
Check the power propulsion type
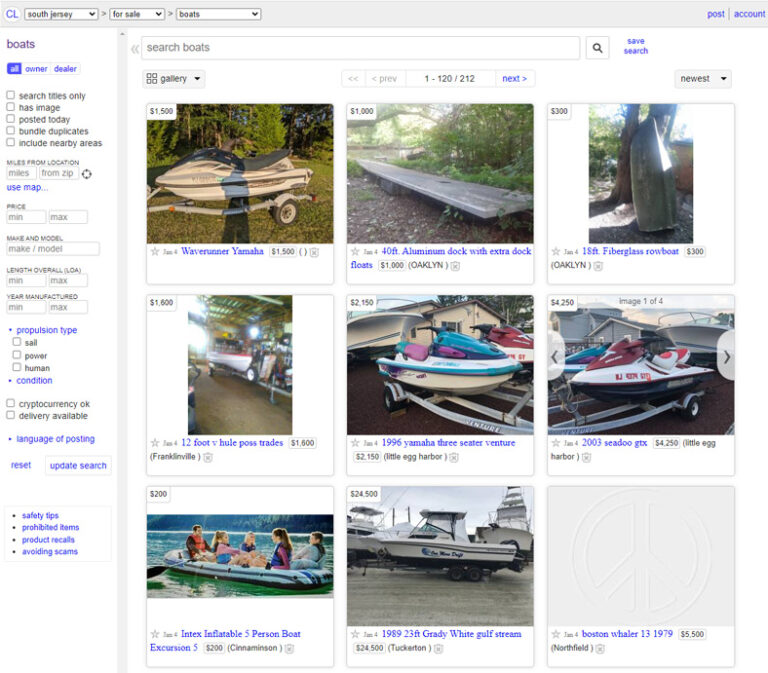point(17,355)
